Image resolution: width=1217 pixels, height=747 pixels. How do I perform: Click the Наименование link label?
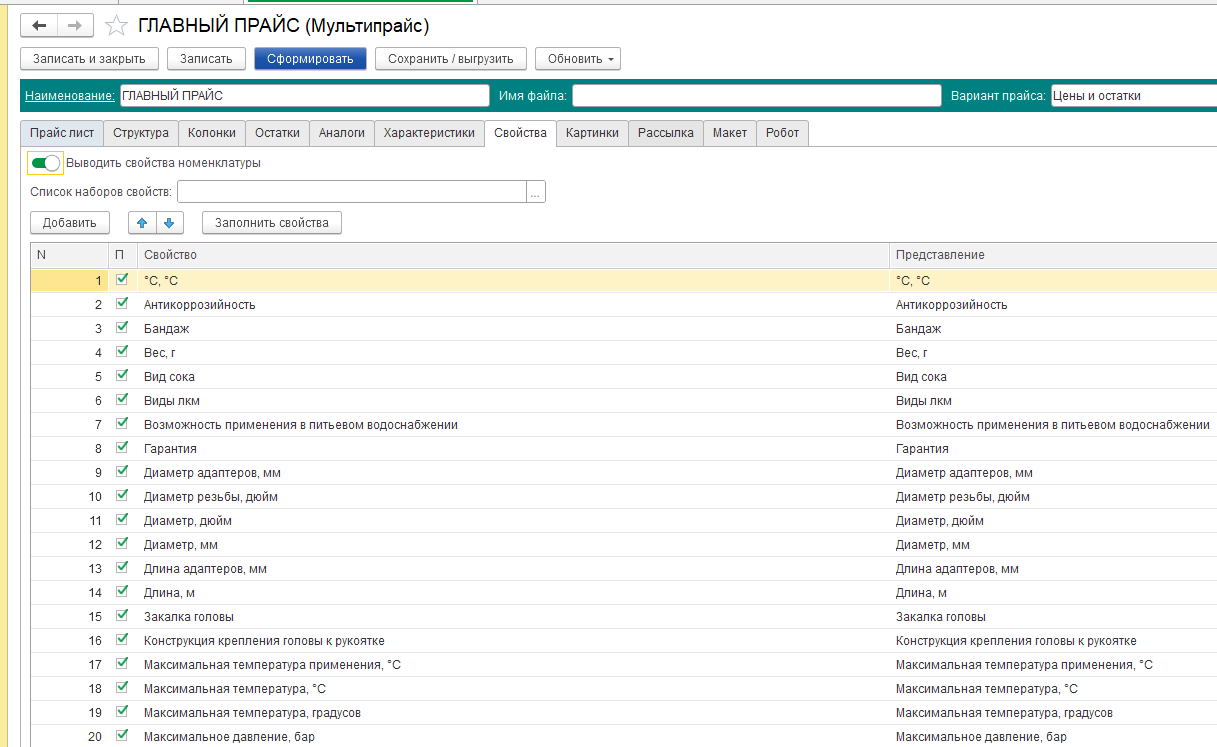coord(69,96)
